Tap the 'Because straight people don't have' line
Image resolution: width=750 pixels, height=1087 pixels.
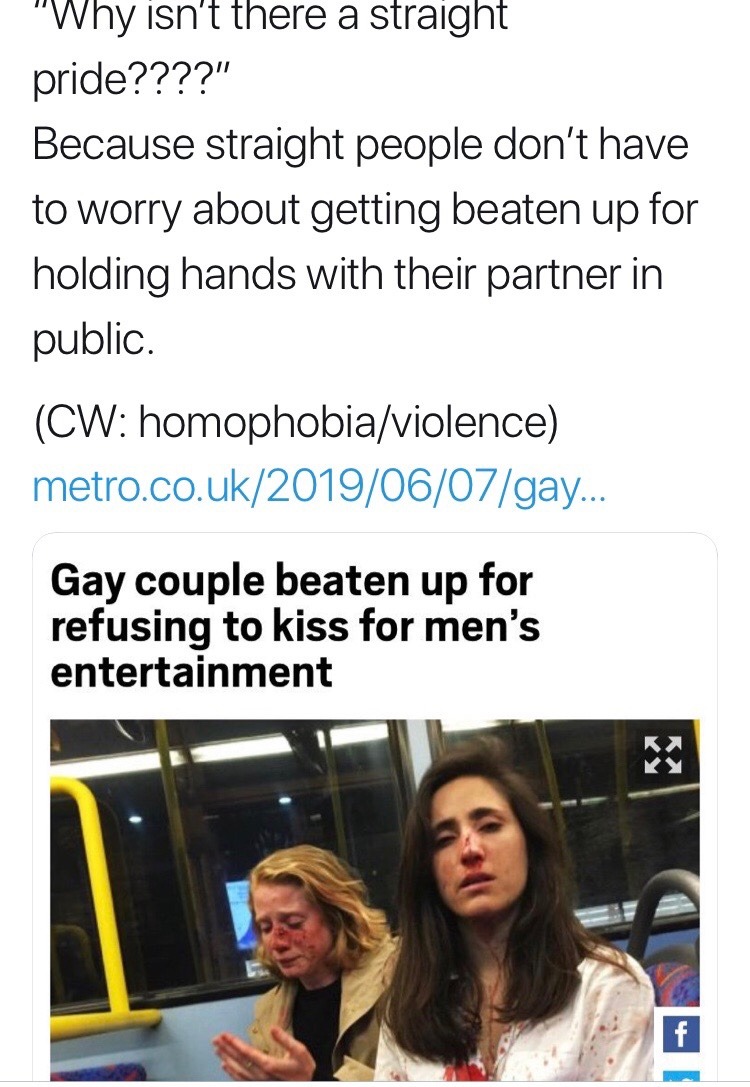click(360, 145)
